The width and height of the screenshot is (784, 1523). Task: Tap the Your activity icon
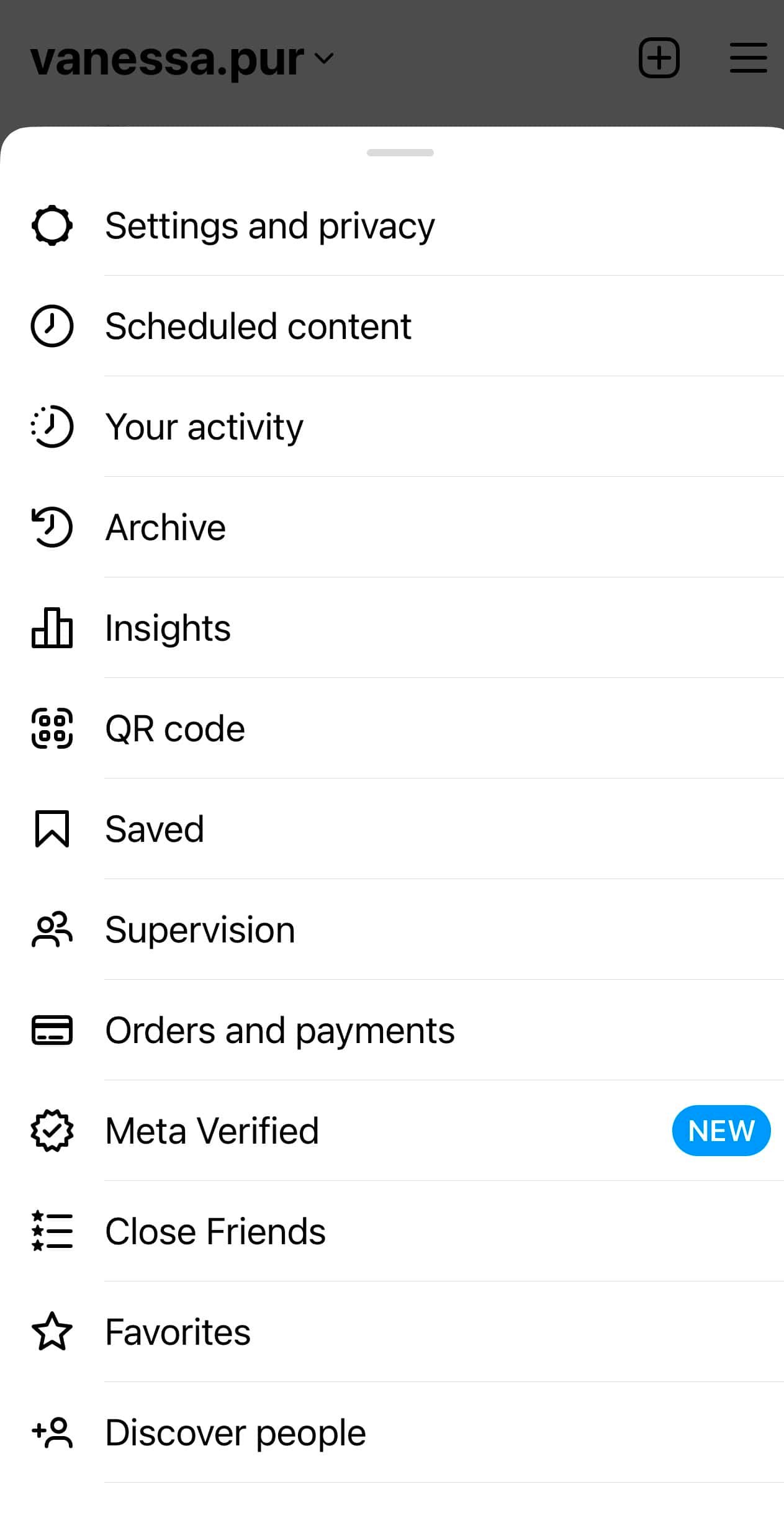(x=52, y=427)
